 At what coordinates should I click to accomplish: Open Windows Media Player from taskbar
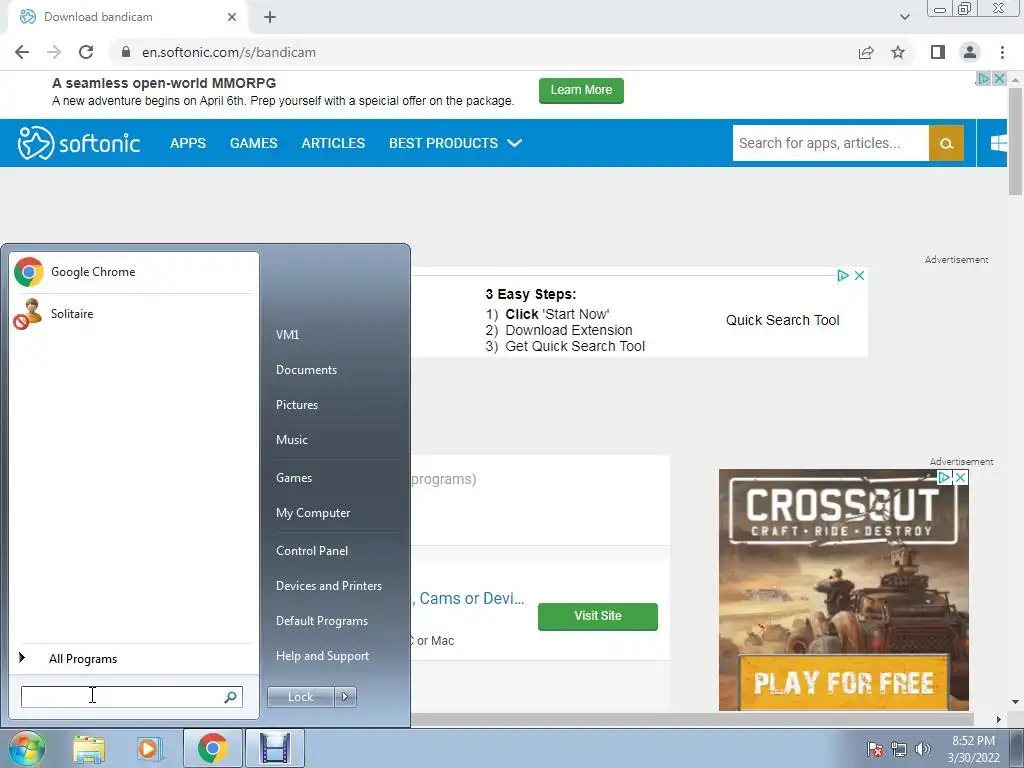tap(149, 748)
